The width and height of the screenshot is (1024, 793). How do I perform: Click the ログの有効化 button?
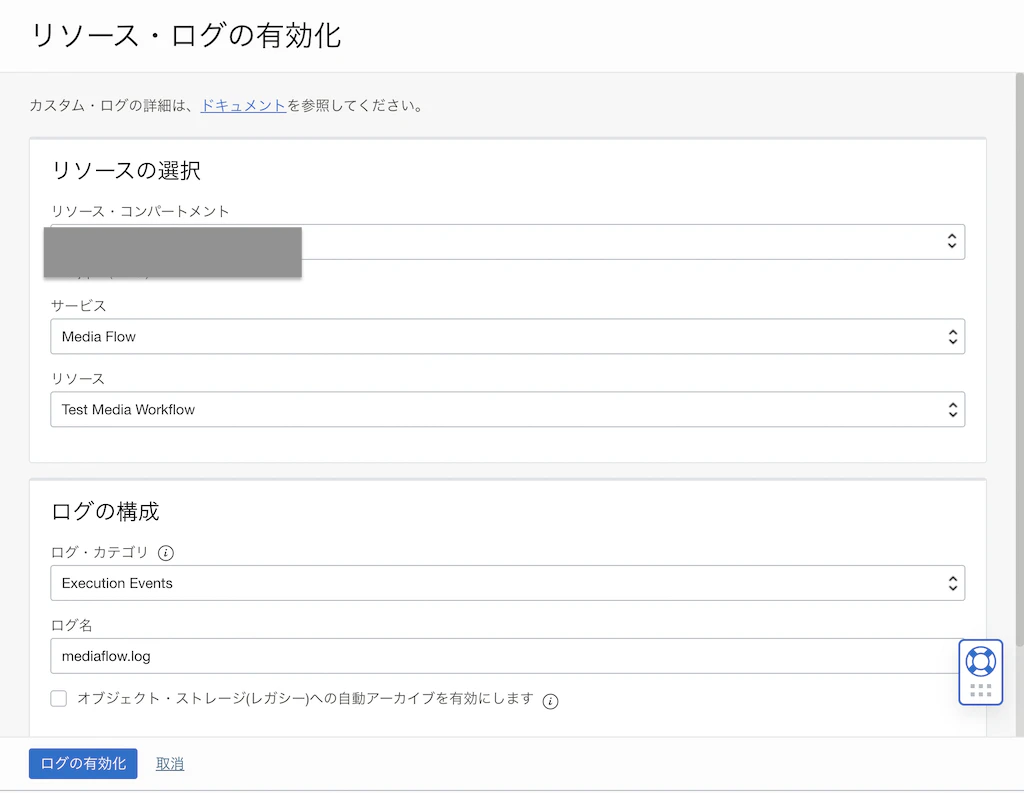(83, 764)
